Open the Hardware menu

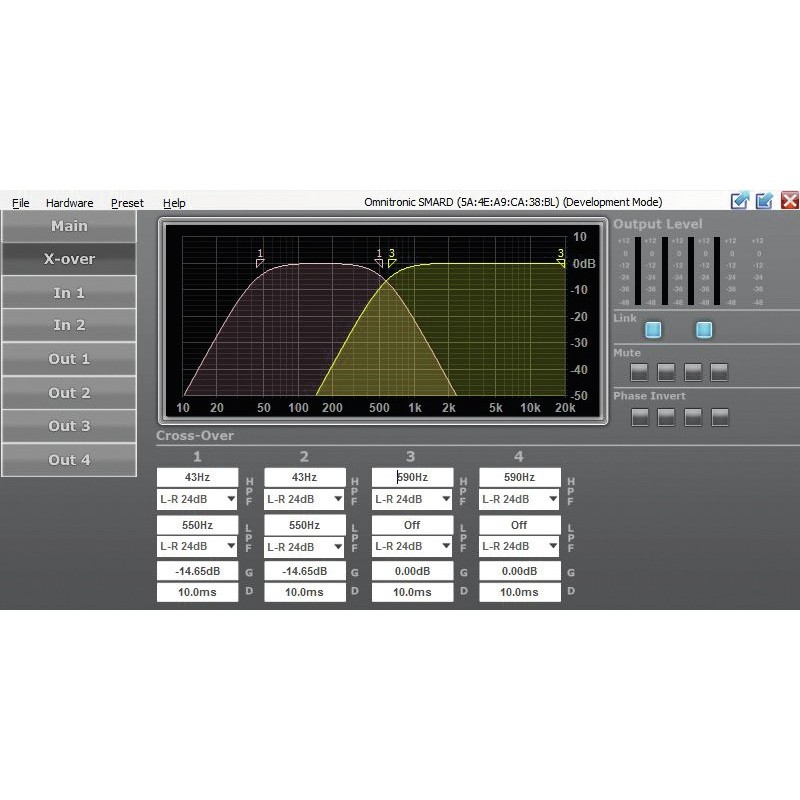tap(69, 203)
